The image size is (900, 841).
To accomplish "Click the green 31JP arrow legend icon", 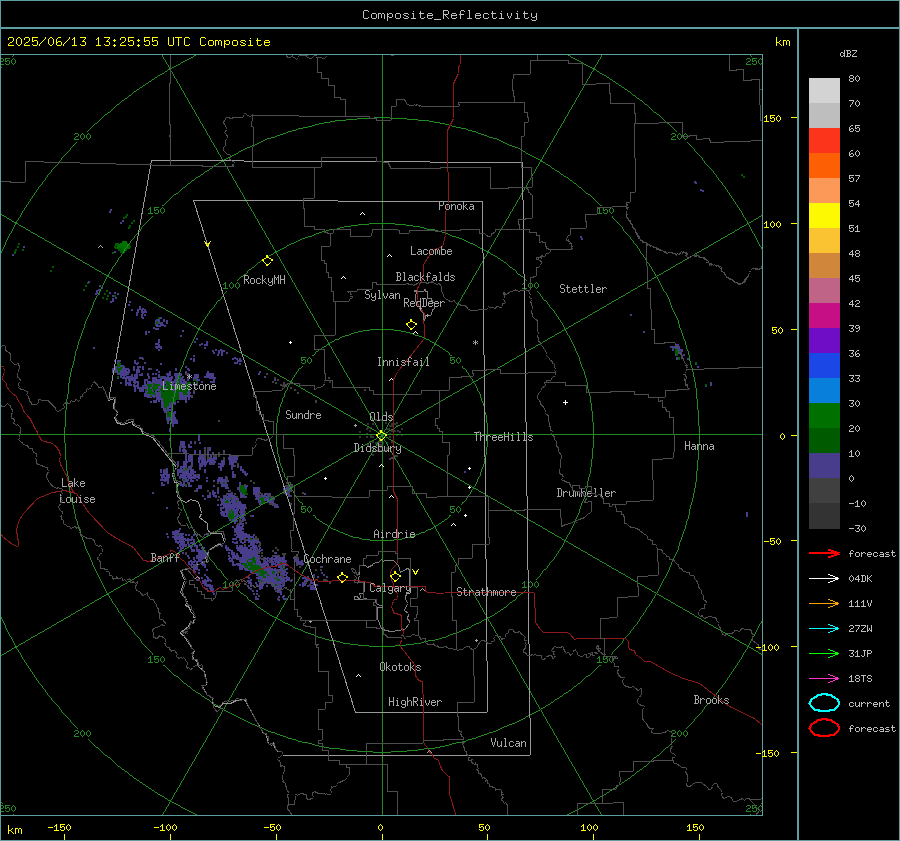I will [x=824, y=653].
